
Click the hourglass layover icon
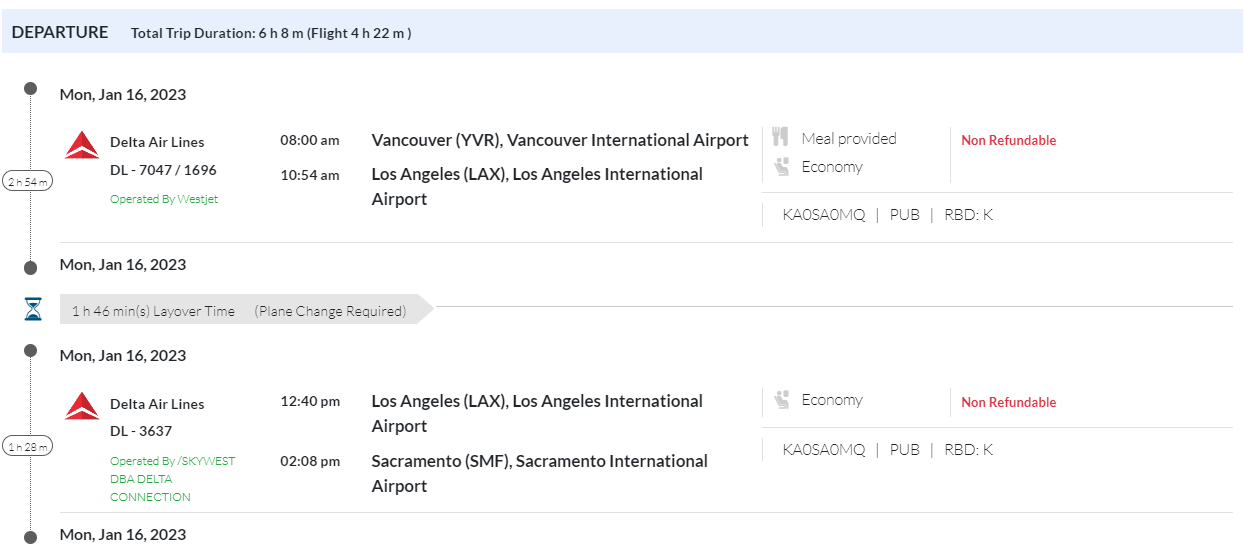coord(33,310)
